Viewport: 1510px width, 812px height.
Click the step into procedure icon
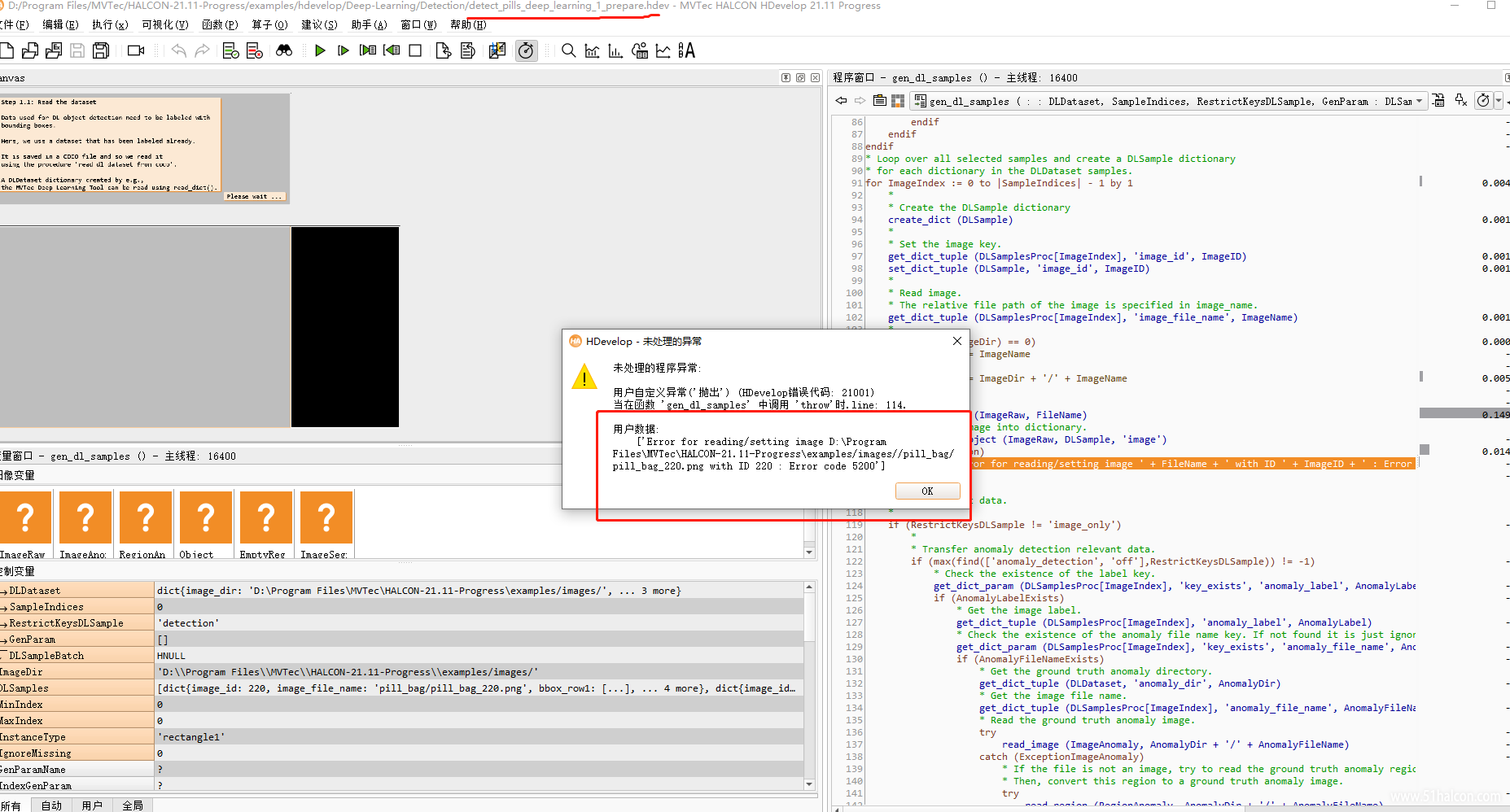click(x=368, y=50)
